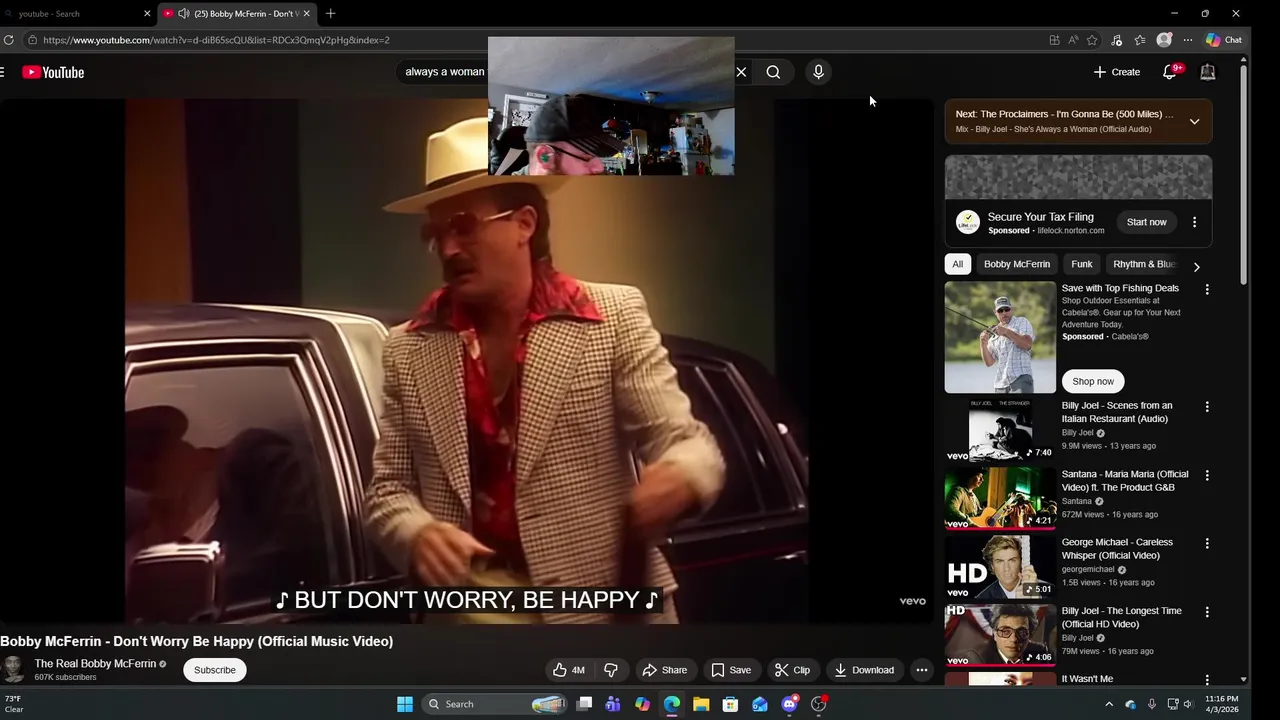The image size is (1280, 720).
Task: Open options for The Longest Time video
Action: 1207,612
